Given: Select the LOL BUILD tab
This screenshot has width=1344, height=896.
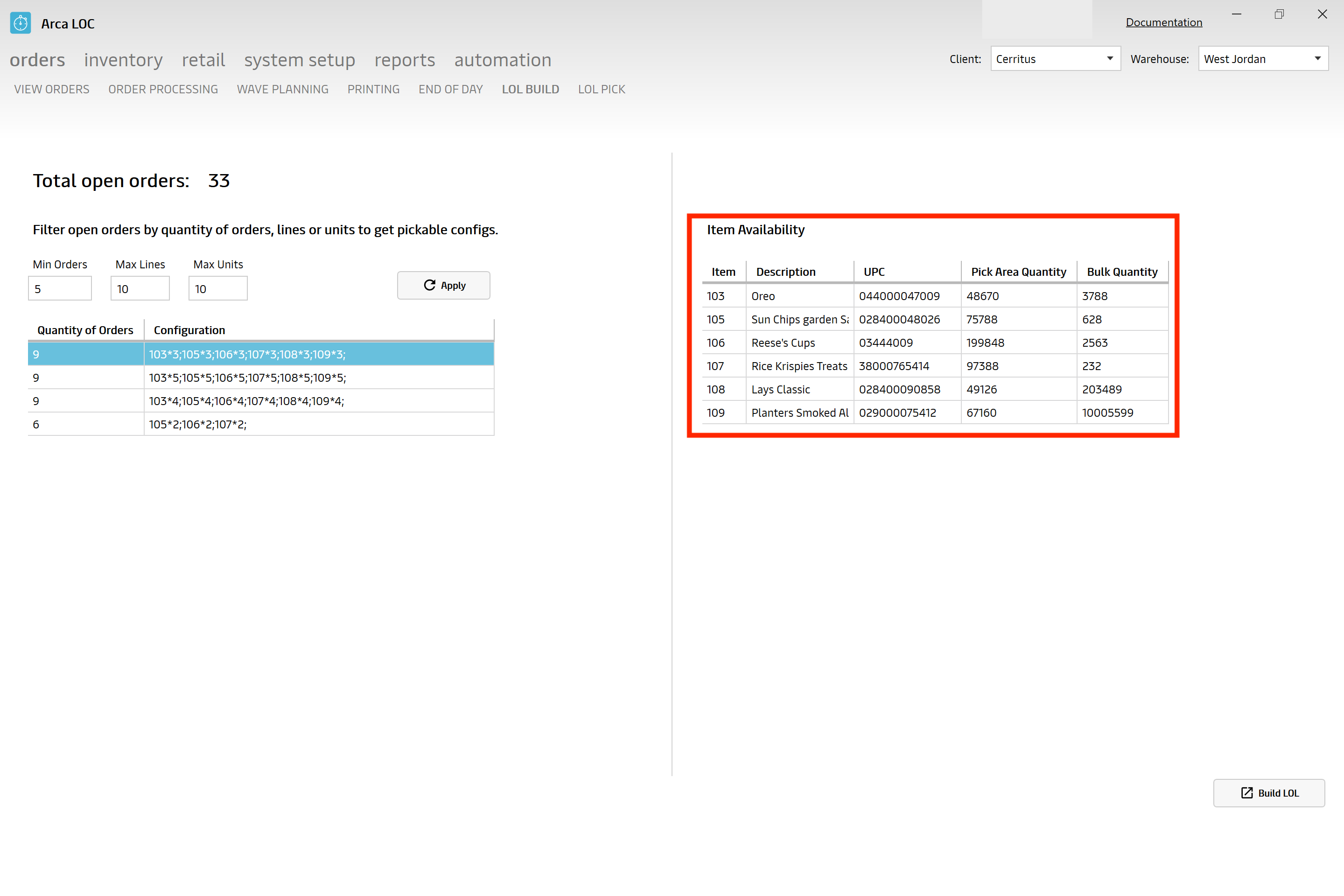Looking at the screenshot, I should 531,88.
